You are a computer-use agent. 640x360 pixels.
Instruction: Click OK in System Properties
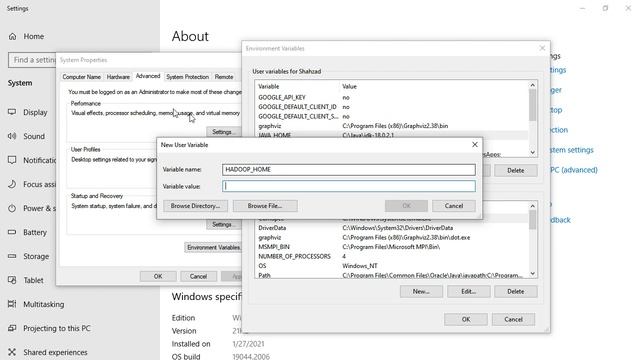click(158, 276)
